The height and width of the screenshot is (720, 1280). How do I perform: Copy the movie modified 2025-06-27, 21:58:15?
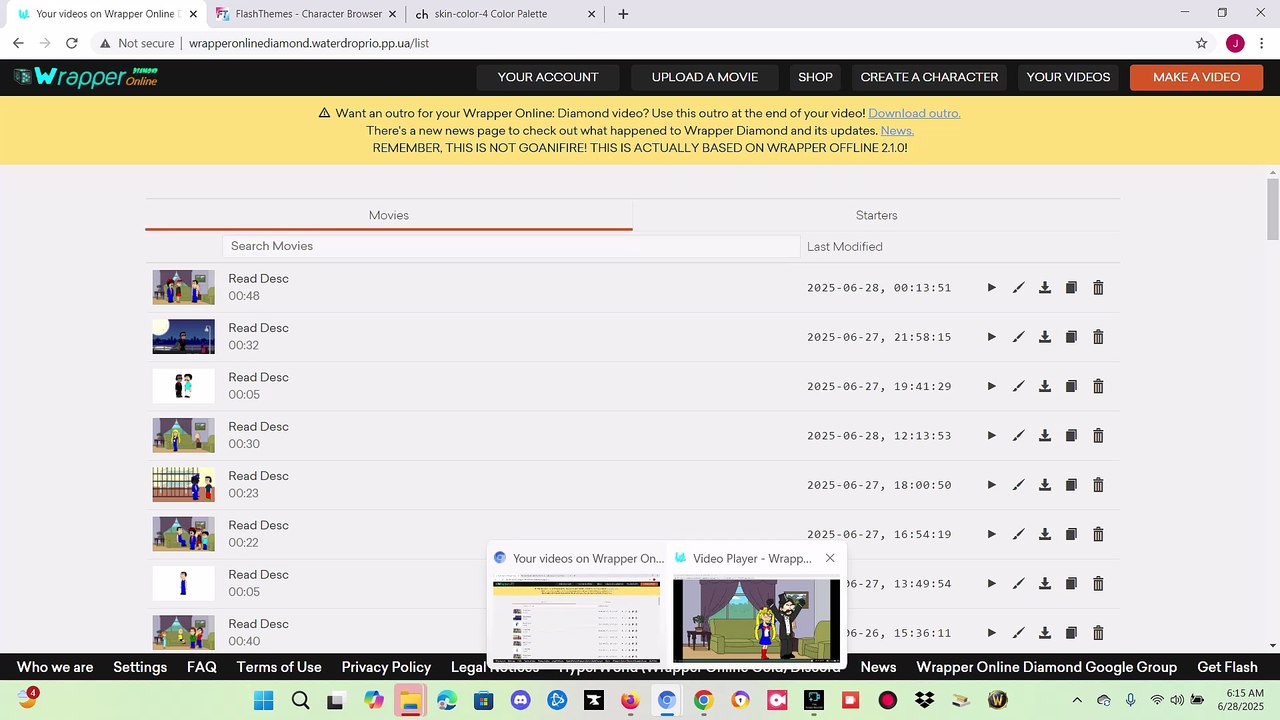(x=1071, y=337)
